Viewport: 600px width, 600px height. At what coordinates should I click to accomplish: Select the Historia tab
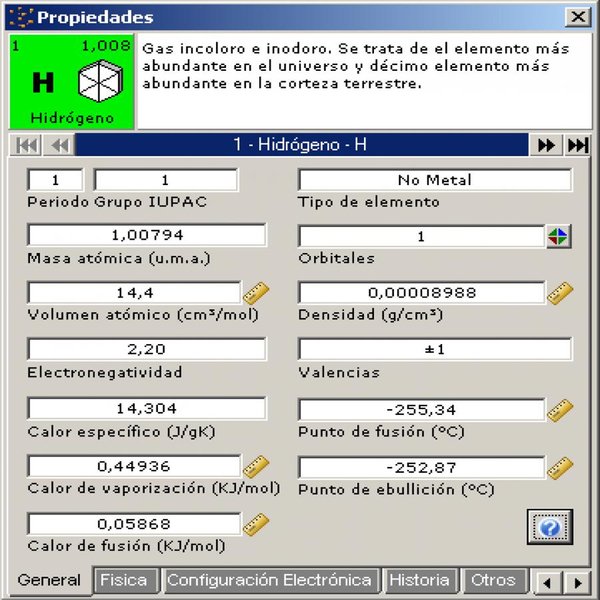pos(419,580)
